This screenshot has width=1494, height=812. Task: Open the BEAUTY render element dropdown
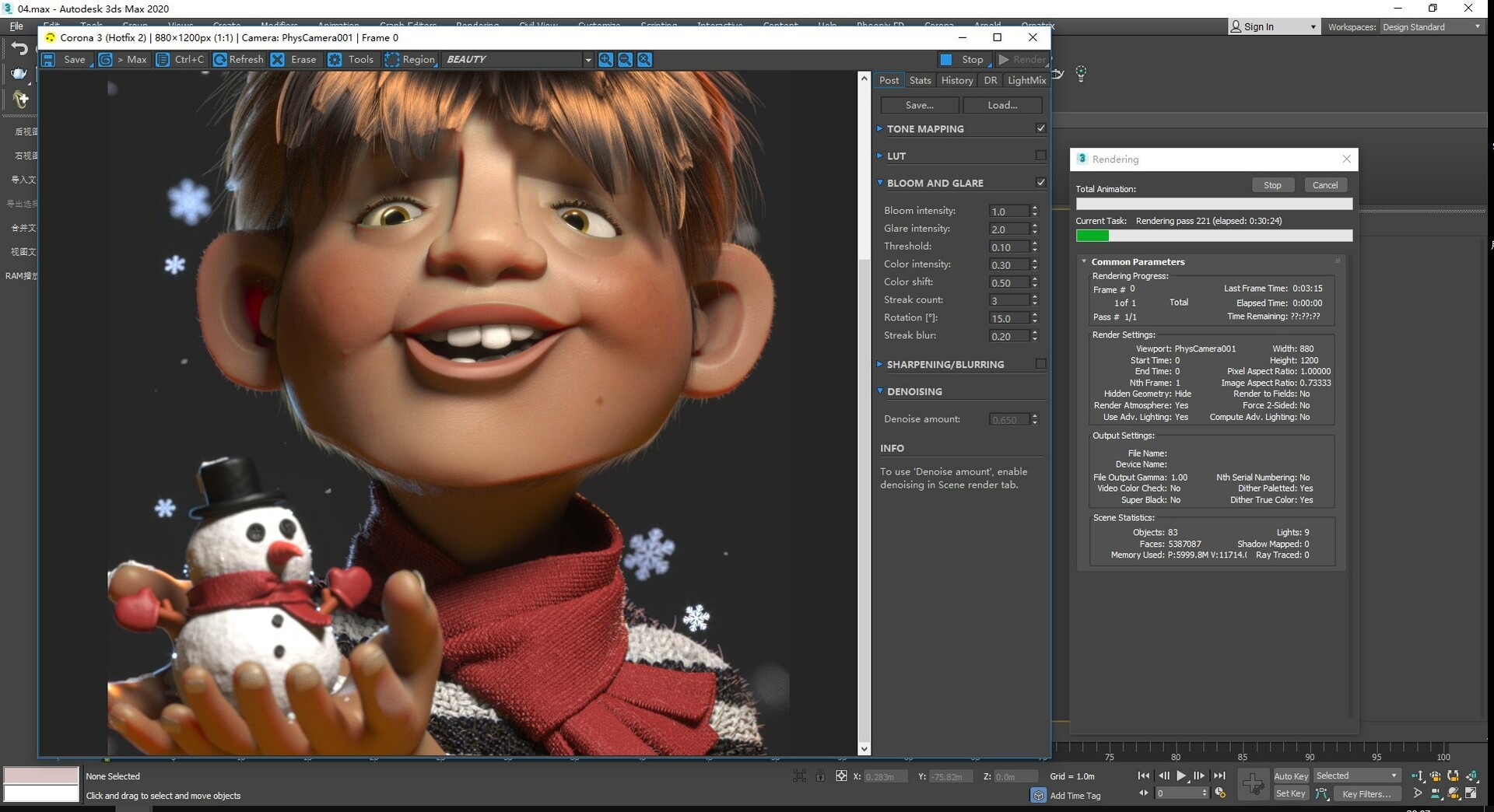click(587, 60)
